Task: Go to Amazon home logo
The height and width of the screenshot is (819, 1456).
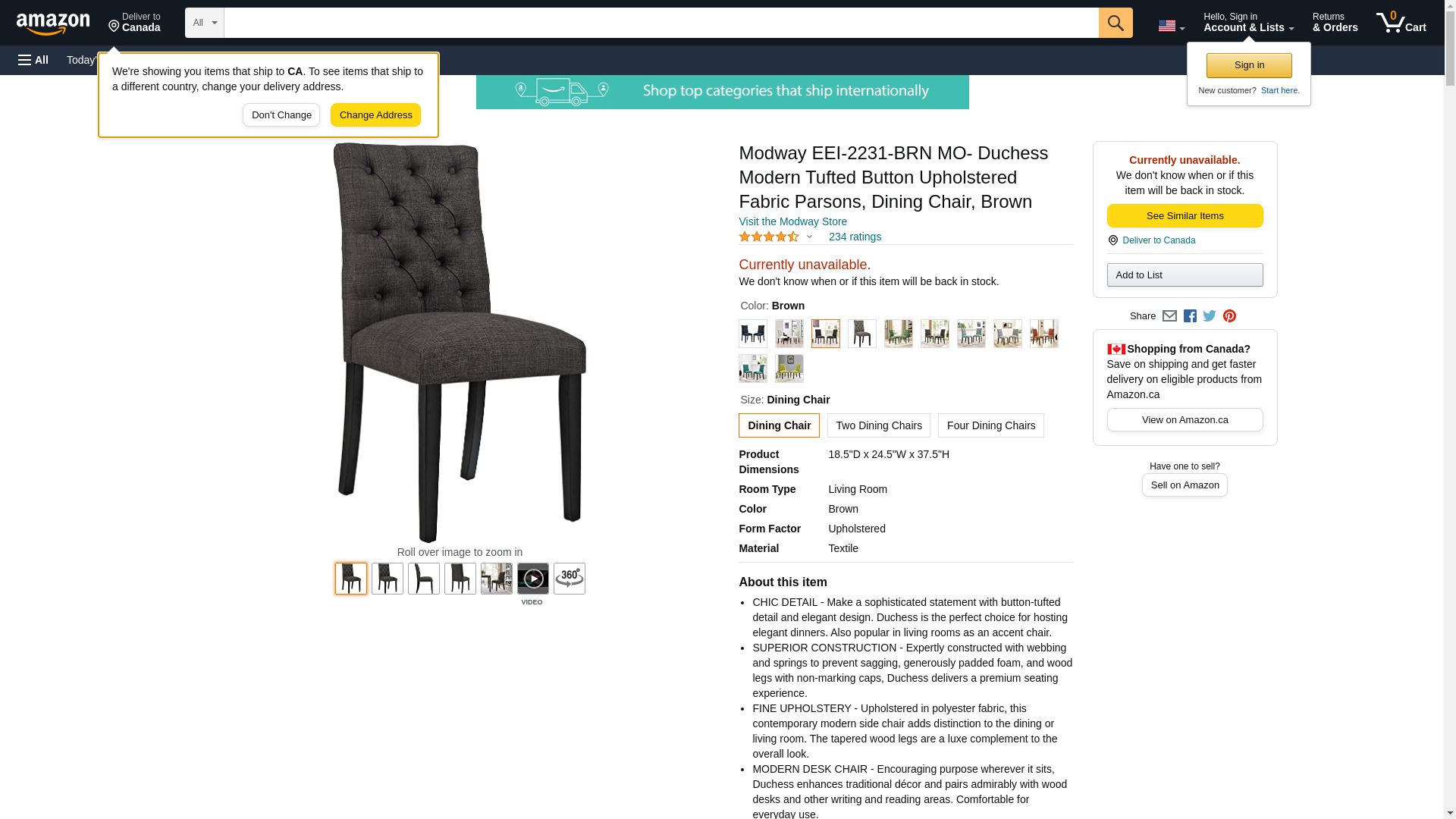Action: 53,24
